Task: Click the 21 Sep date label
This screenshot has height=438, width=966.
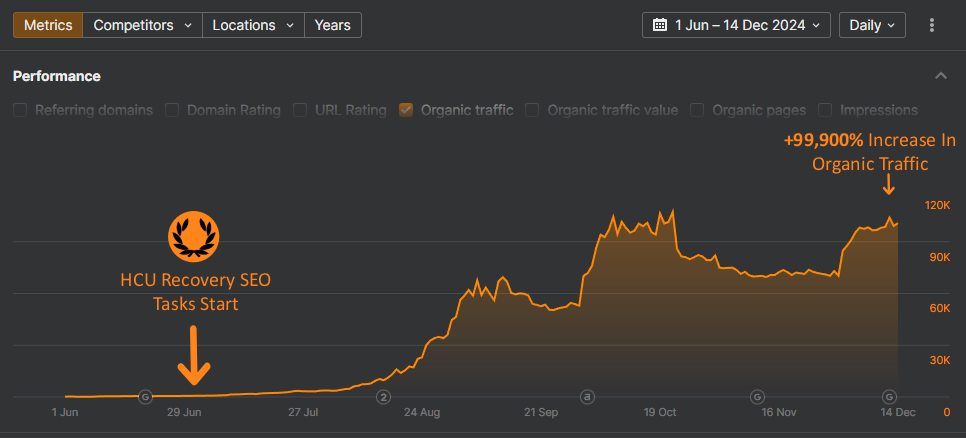Action: pos(540,412)
